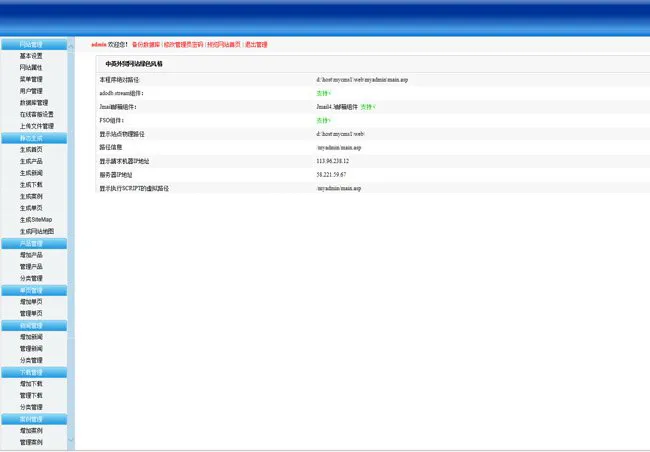Open 分类管理 under 新闻管理
This screenshot has height=452, width=650.
(31, 360)
